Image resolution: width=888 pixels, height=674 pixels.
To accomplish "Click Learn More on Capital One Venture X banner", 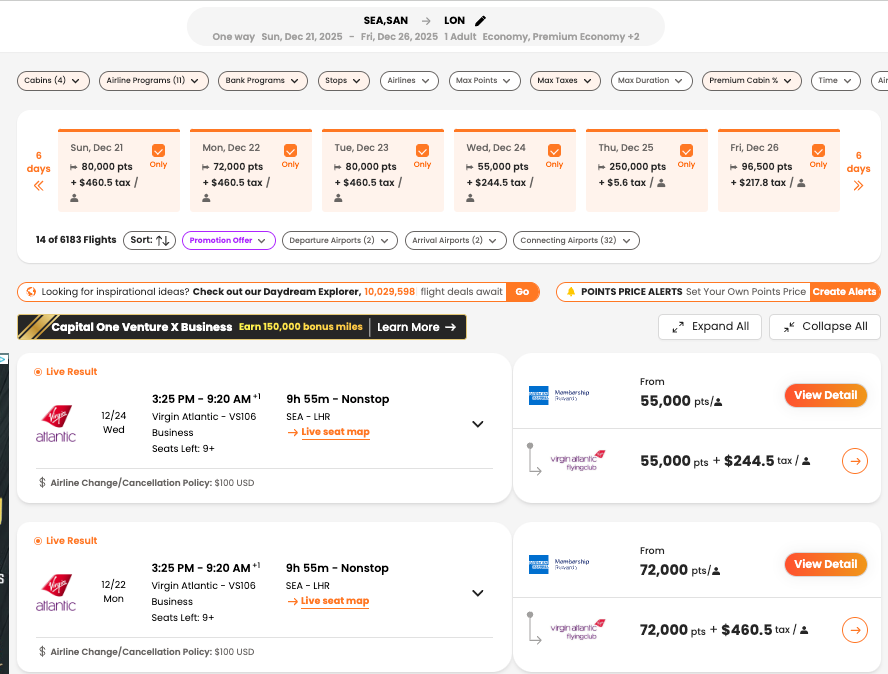I will [x=416, y=327].
